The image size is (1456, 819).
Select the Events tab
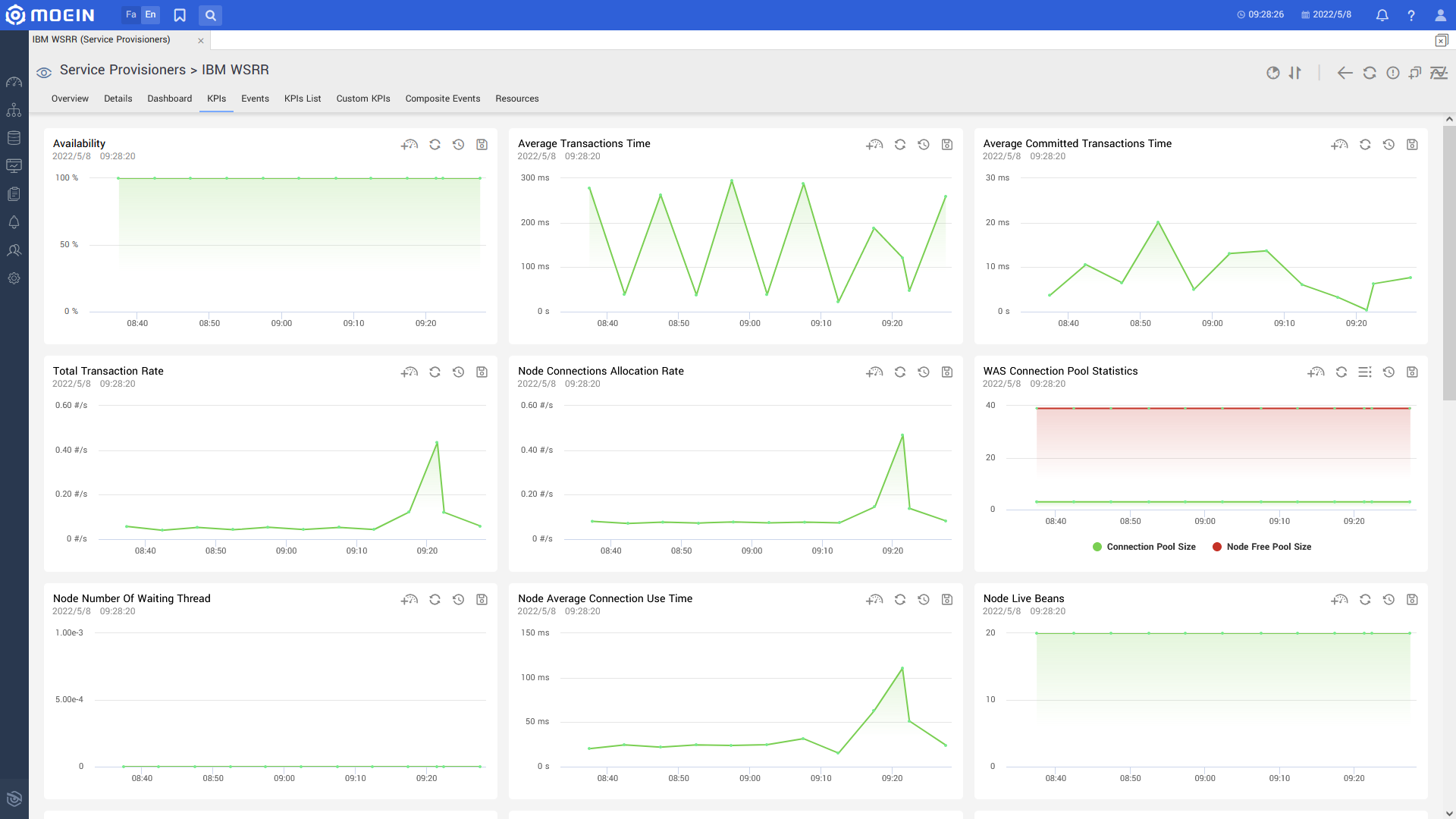tap(255, 98)
